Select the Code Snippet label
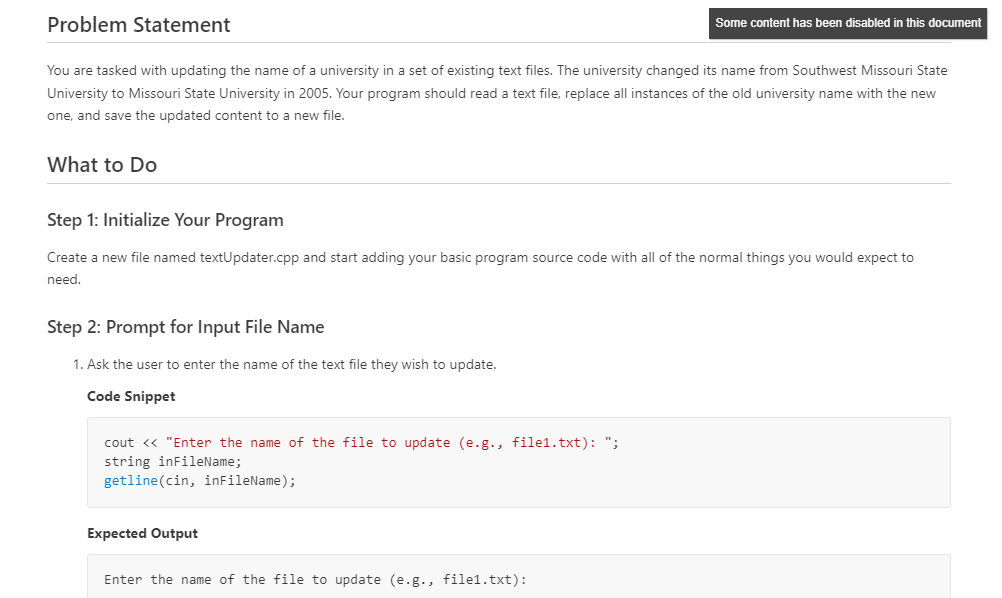This screenshot has width=1002, height=598. coord(130,396)
